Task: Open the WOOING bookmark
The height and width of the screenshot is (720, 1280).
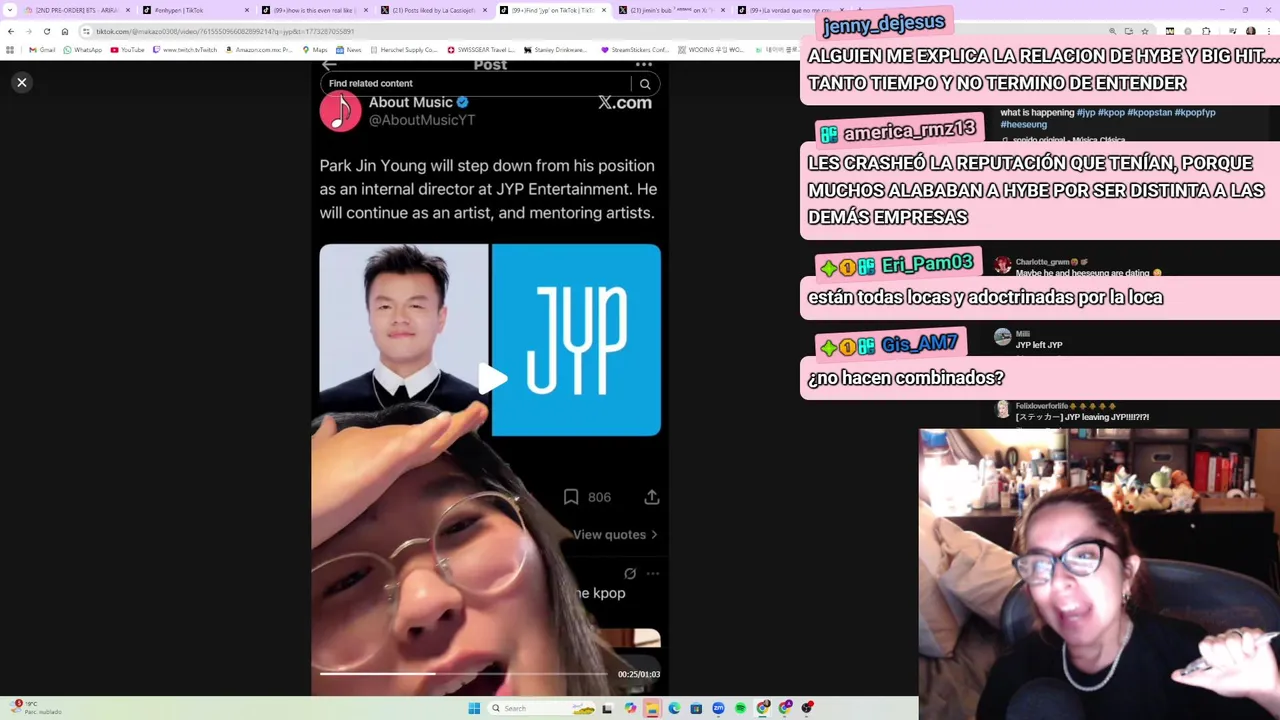Action: point(710,50)
